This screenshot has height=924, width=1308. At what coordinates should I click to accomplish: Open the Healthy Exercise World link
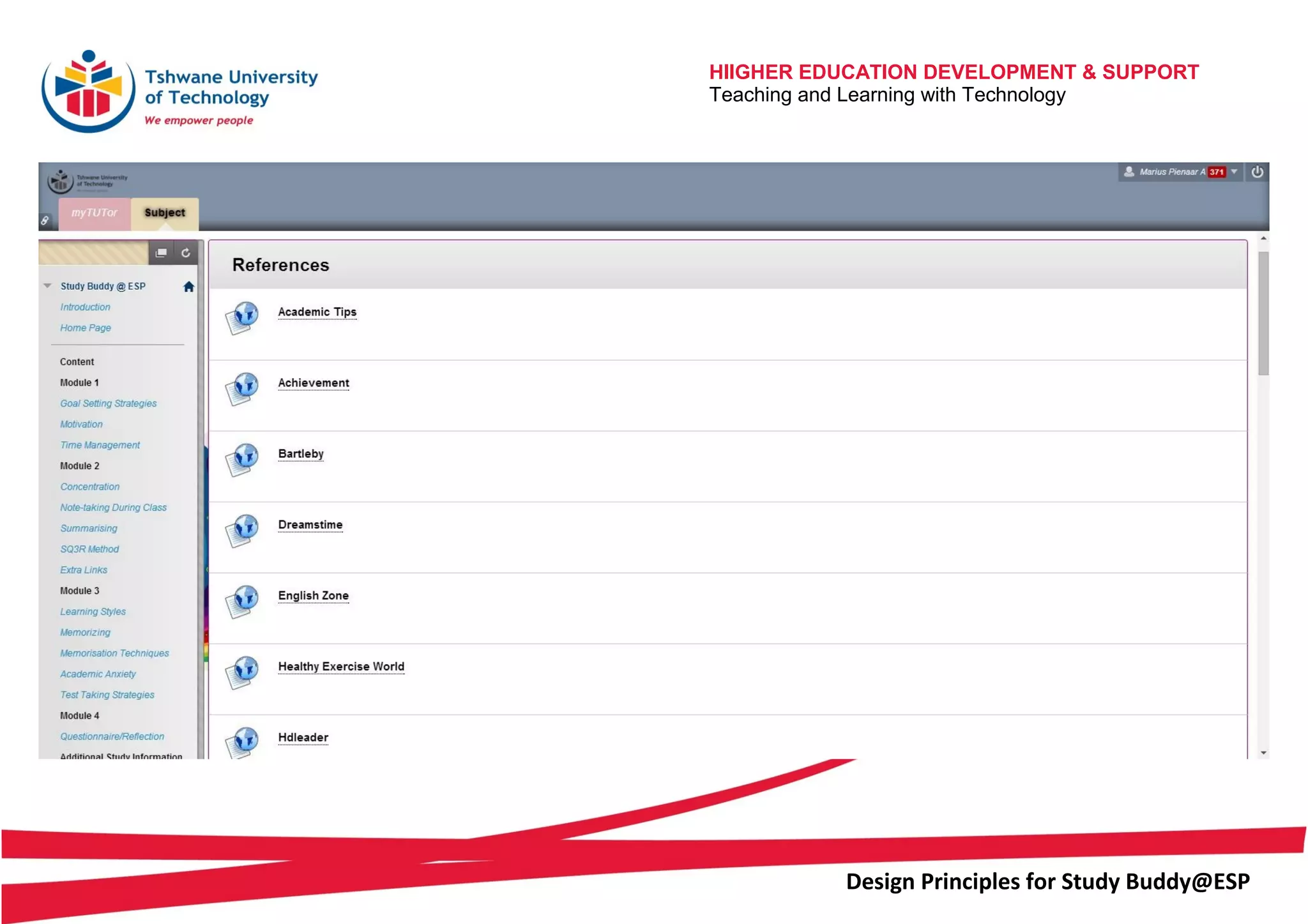coord(341,667)
